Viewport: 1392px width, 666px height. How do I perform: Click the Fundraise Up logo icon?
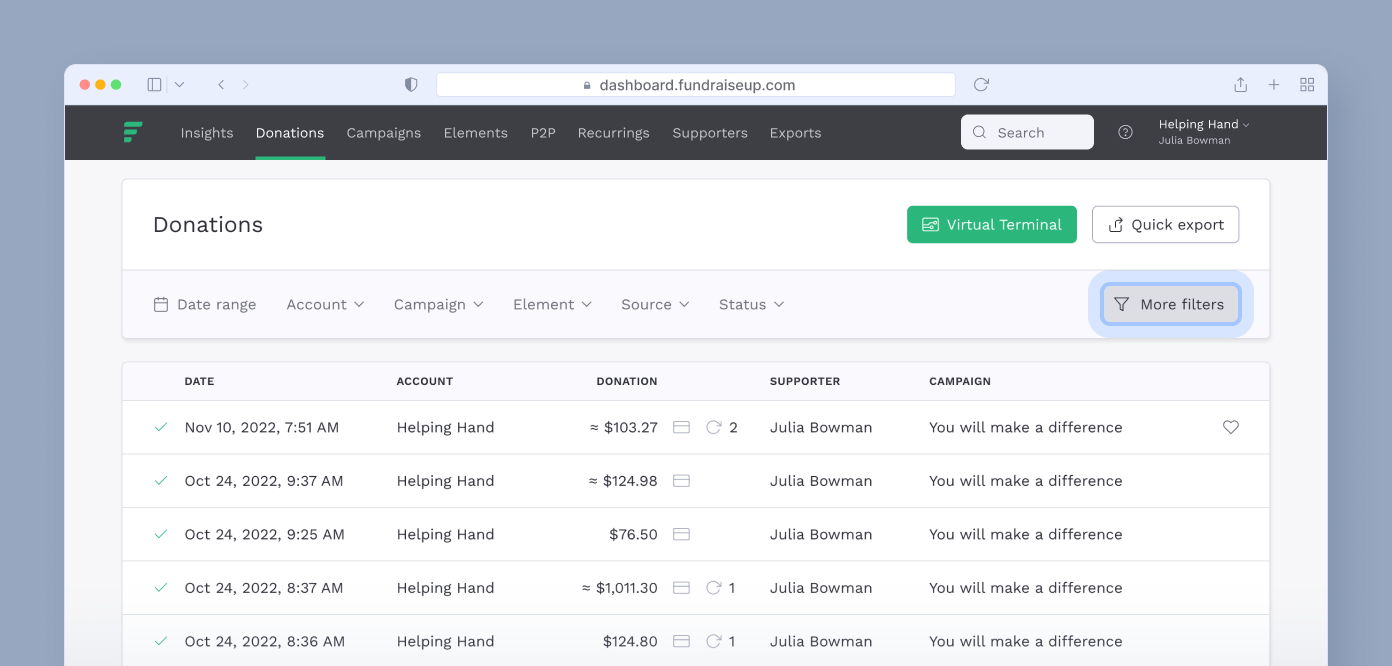133,132
